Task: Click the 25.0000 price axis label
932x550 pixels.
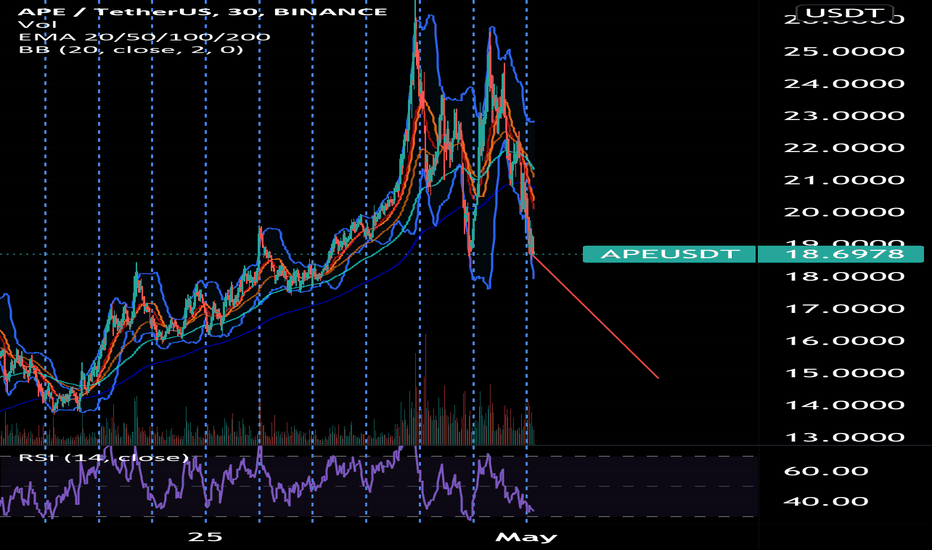Action: pyautogui.click(x=845, y=52)
